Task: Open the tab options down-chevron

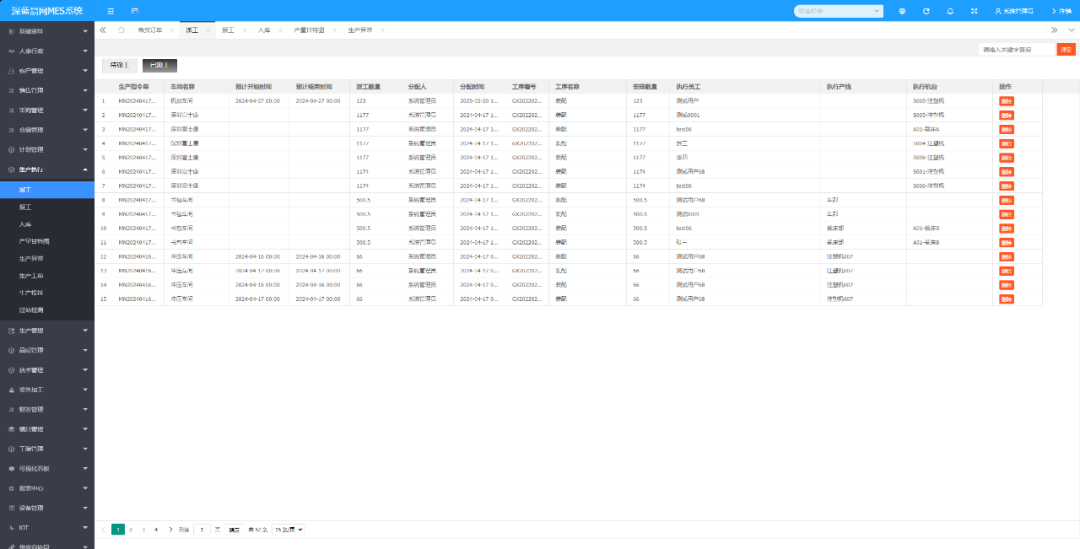Action: pyautogui.click(x=1071, y=30)
